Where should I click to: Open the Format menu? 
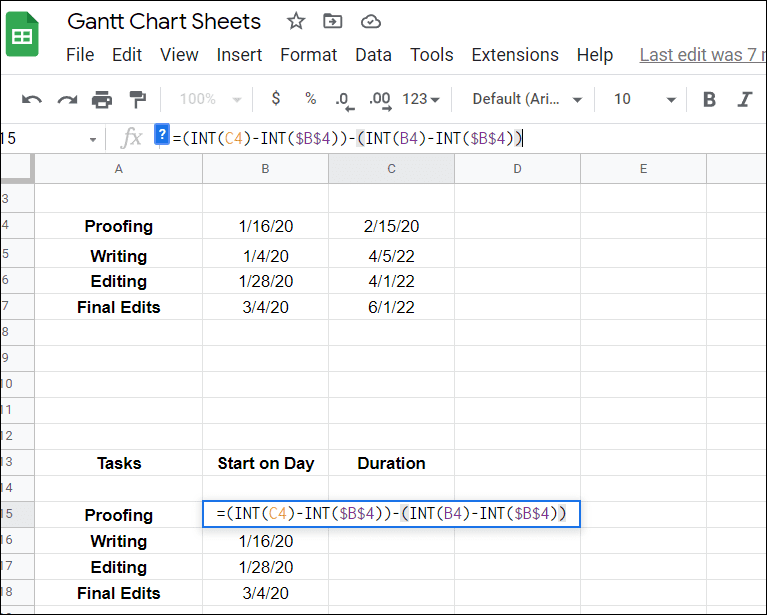309,55
